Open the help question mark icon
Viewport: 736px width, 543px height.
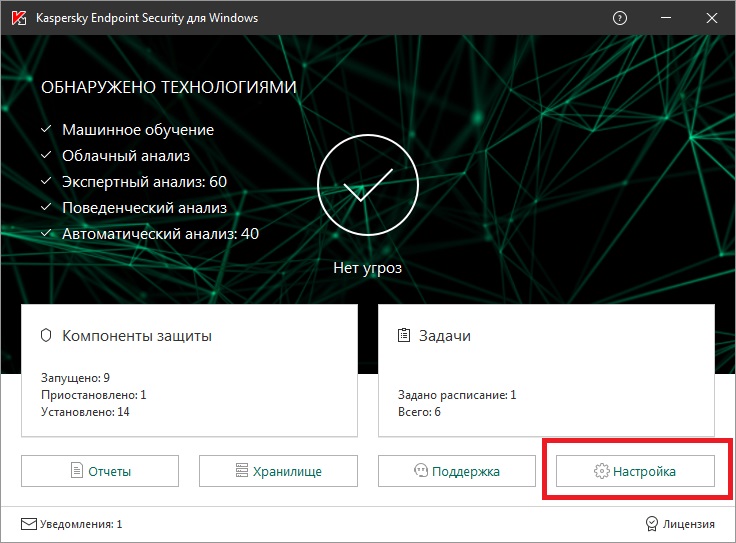point(620,18)
